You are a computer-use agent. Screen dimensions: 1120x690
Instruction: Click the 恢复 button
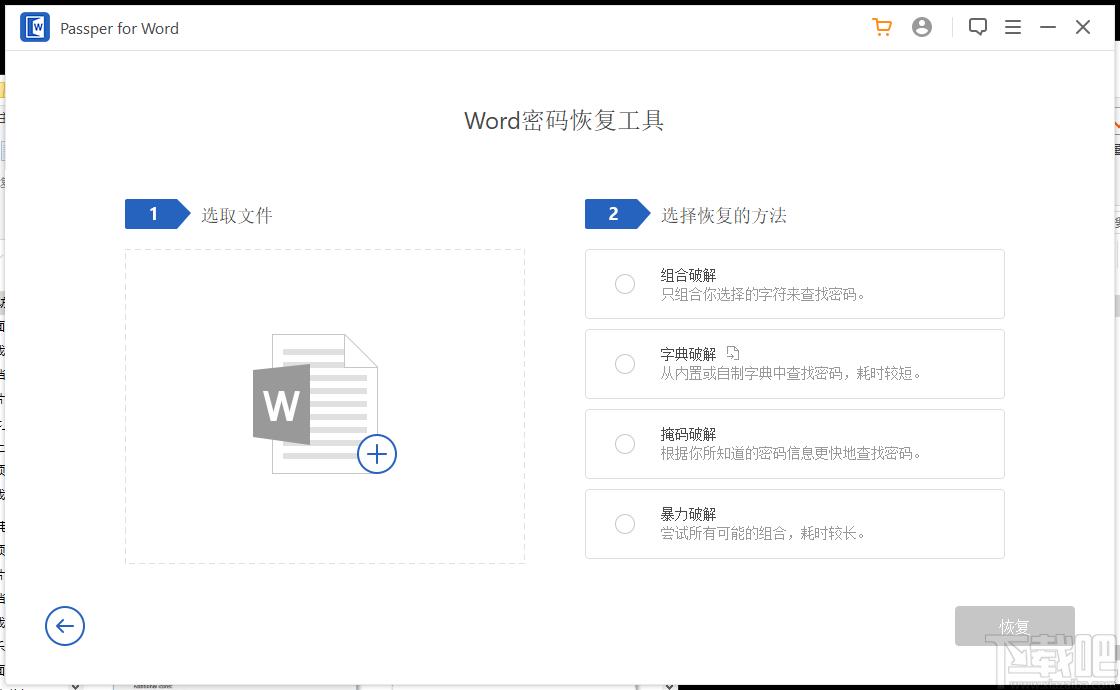coord(1014,626)
